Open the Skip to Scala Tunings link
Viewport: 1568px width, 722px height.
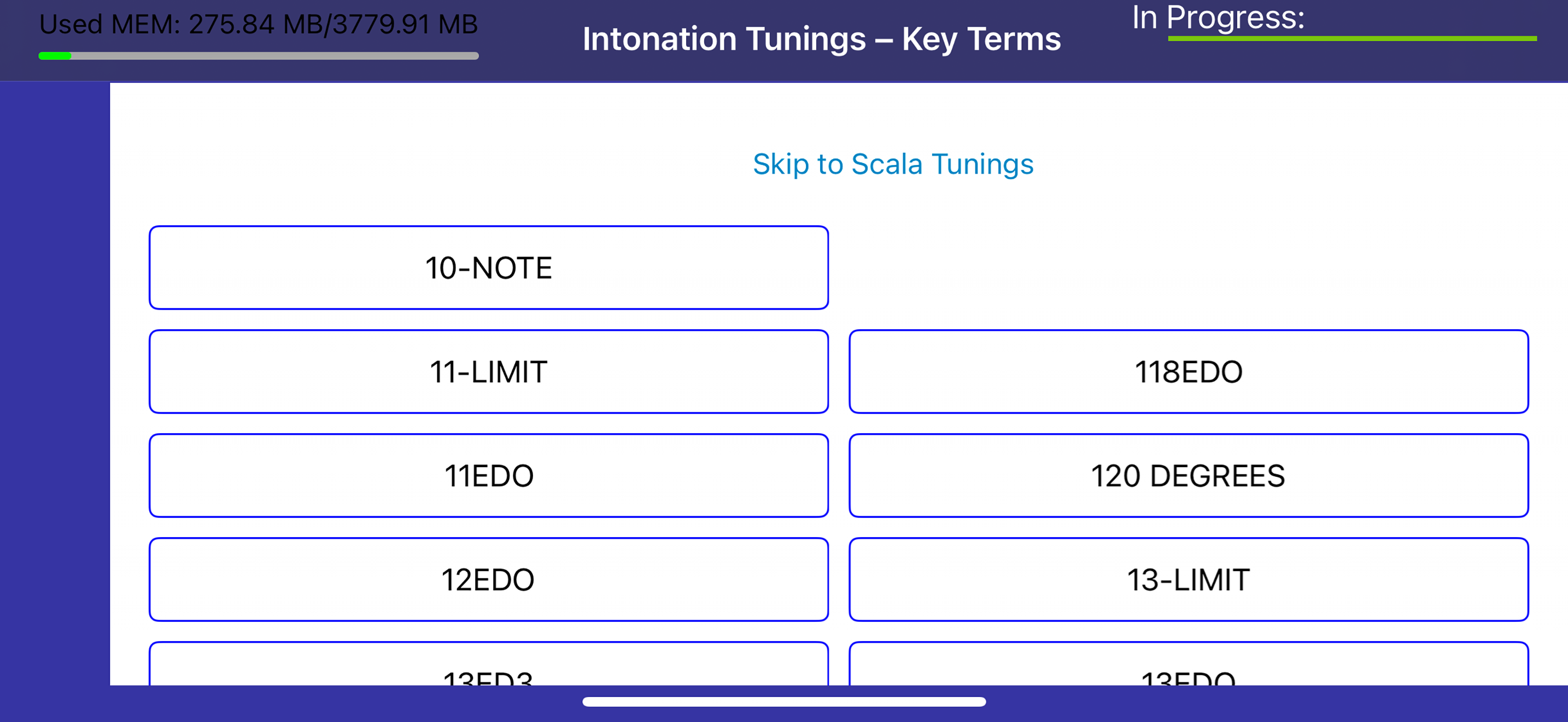point(893,165)
